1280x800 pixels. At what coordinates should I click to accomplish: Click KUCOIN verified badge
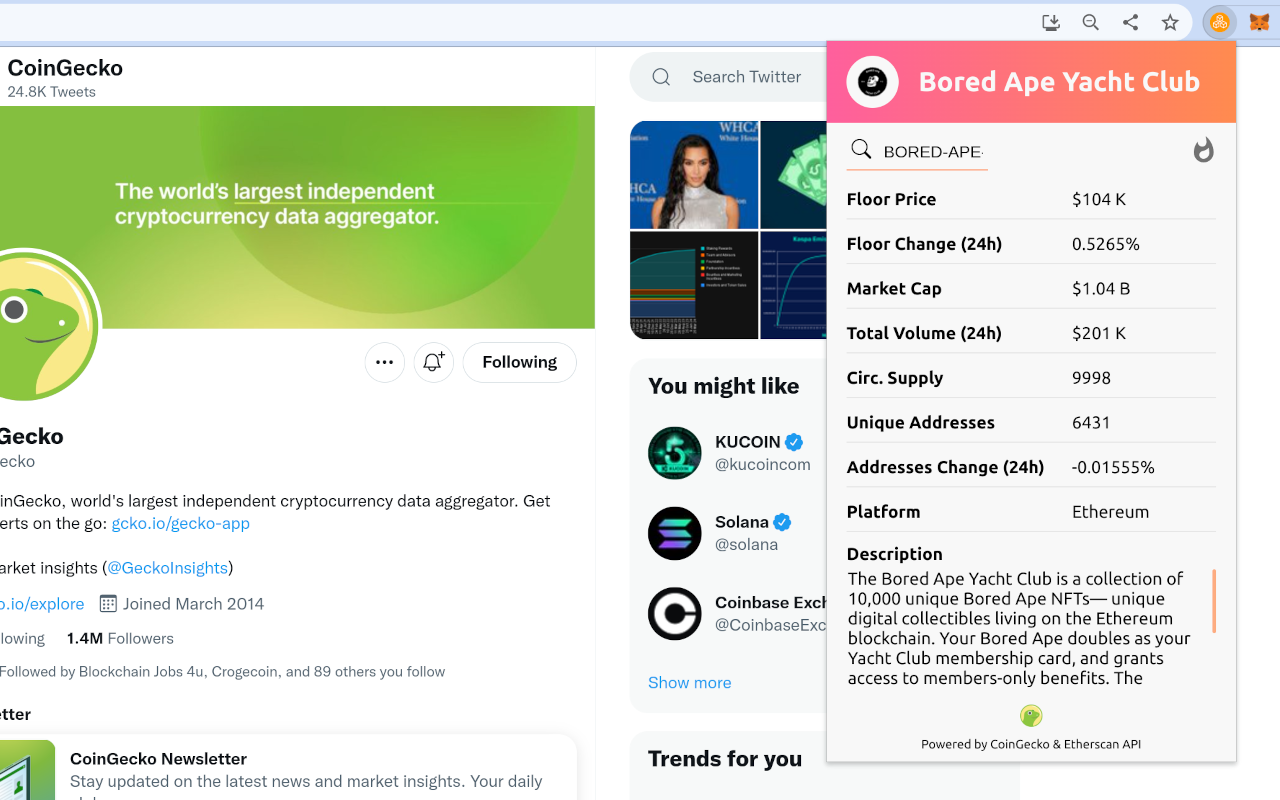(794, 442)
